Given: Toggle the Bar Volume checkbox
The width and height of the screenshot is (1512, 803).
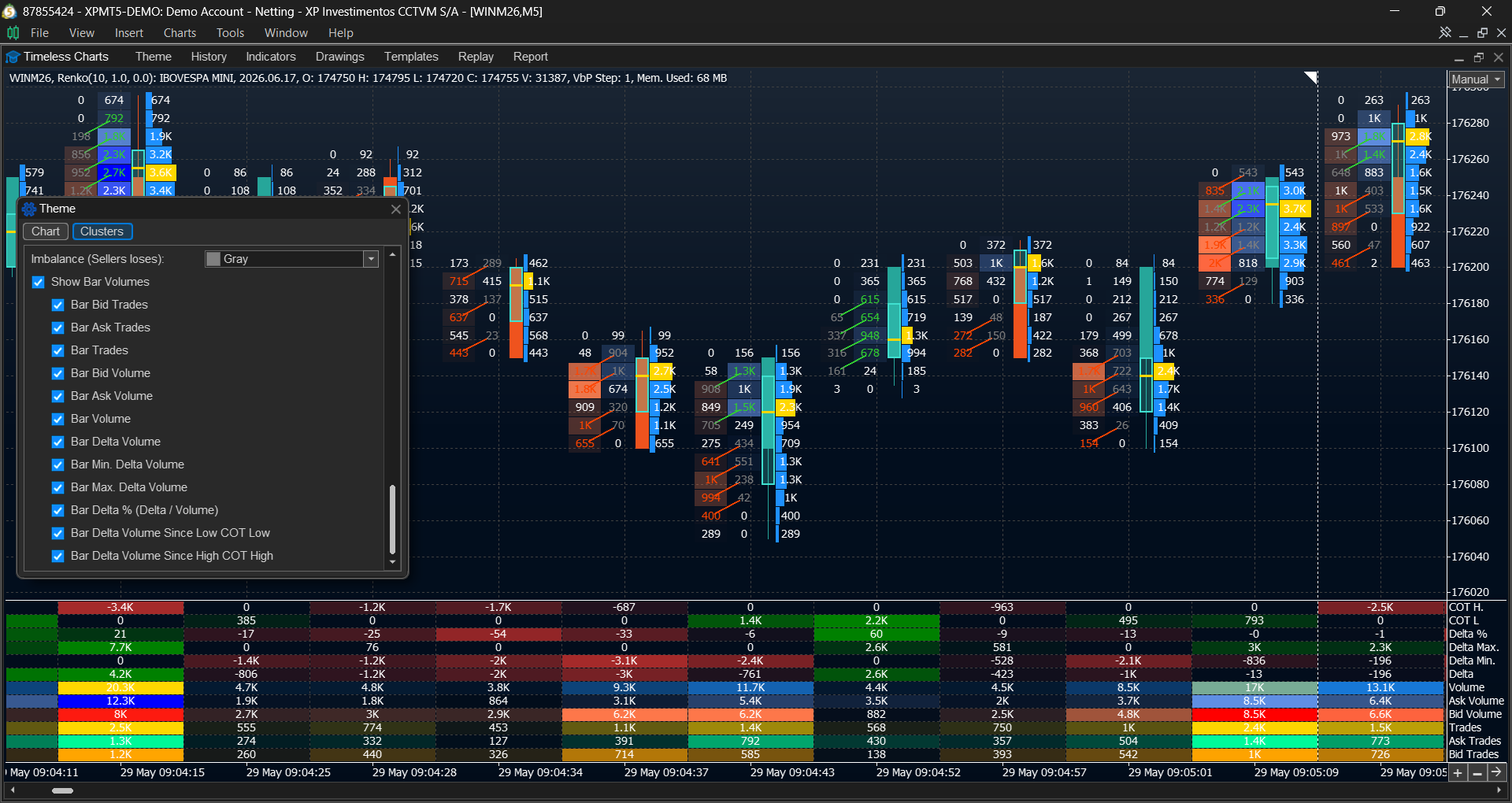Looking at the screenshot, I should 57,419.
